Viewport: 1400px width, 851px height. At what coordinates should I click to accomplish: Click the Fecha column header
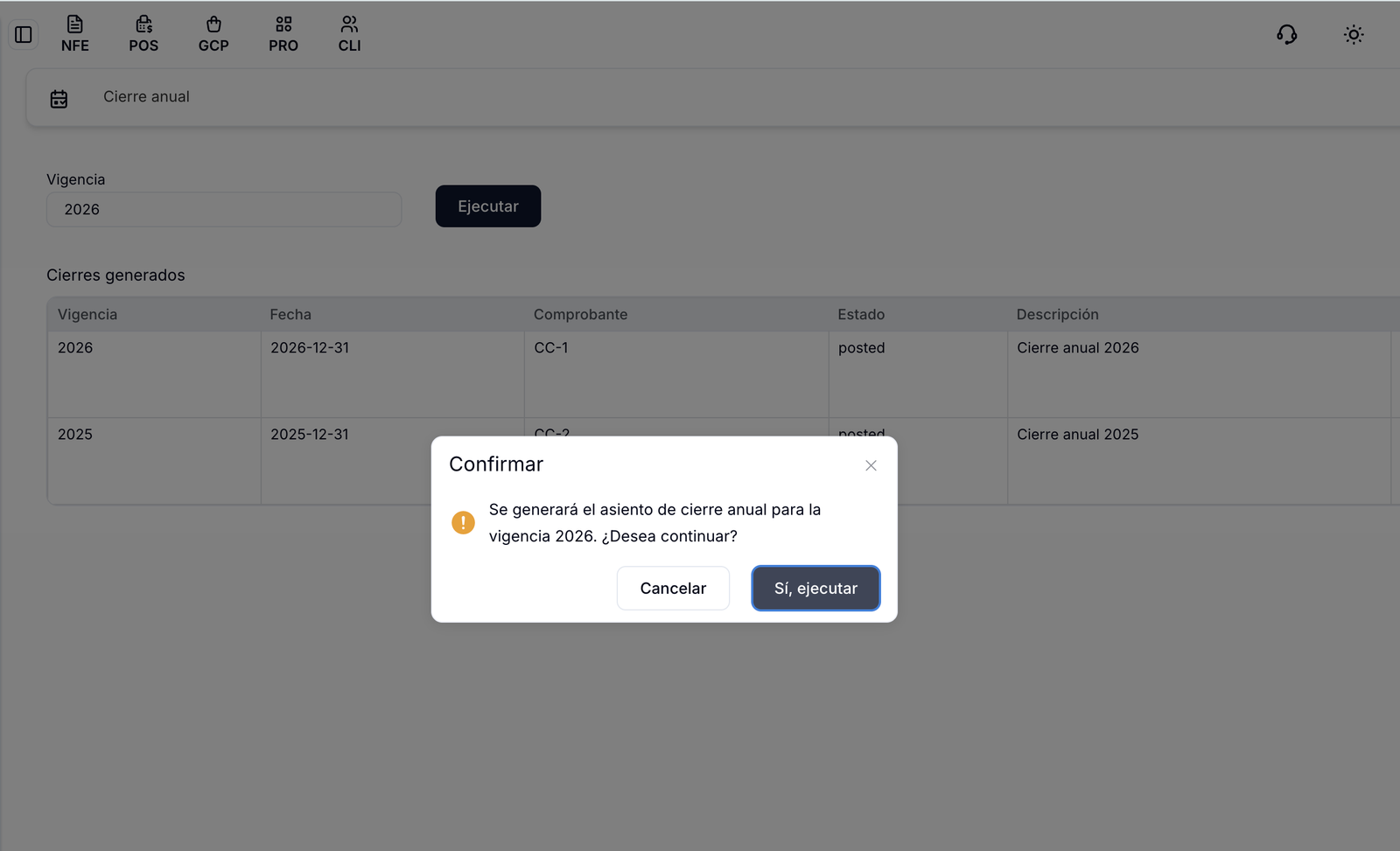click(290, 314)
